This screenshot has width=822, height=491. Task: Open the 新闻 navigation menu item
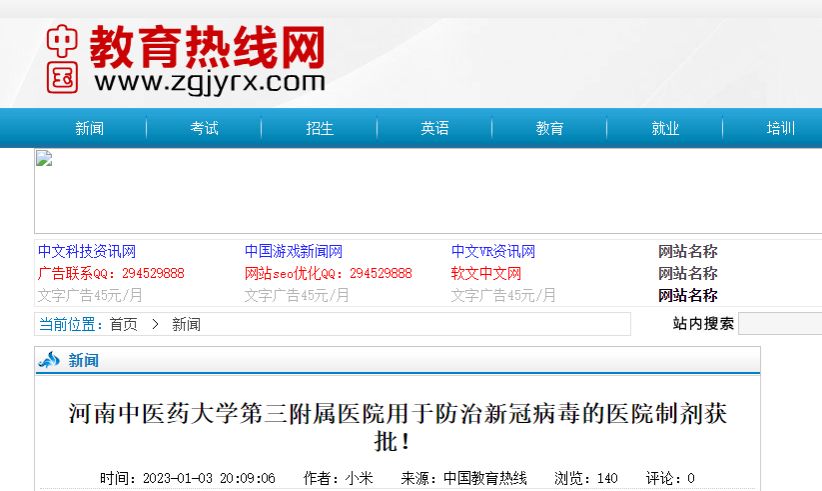[89, 128]
